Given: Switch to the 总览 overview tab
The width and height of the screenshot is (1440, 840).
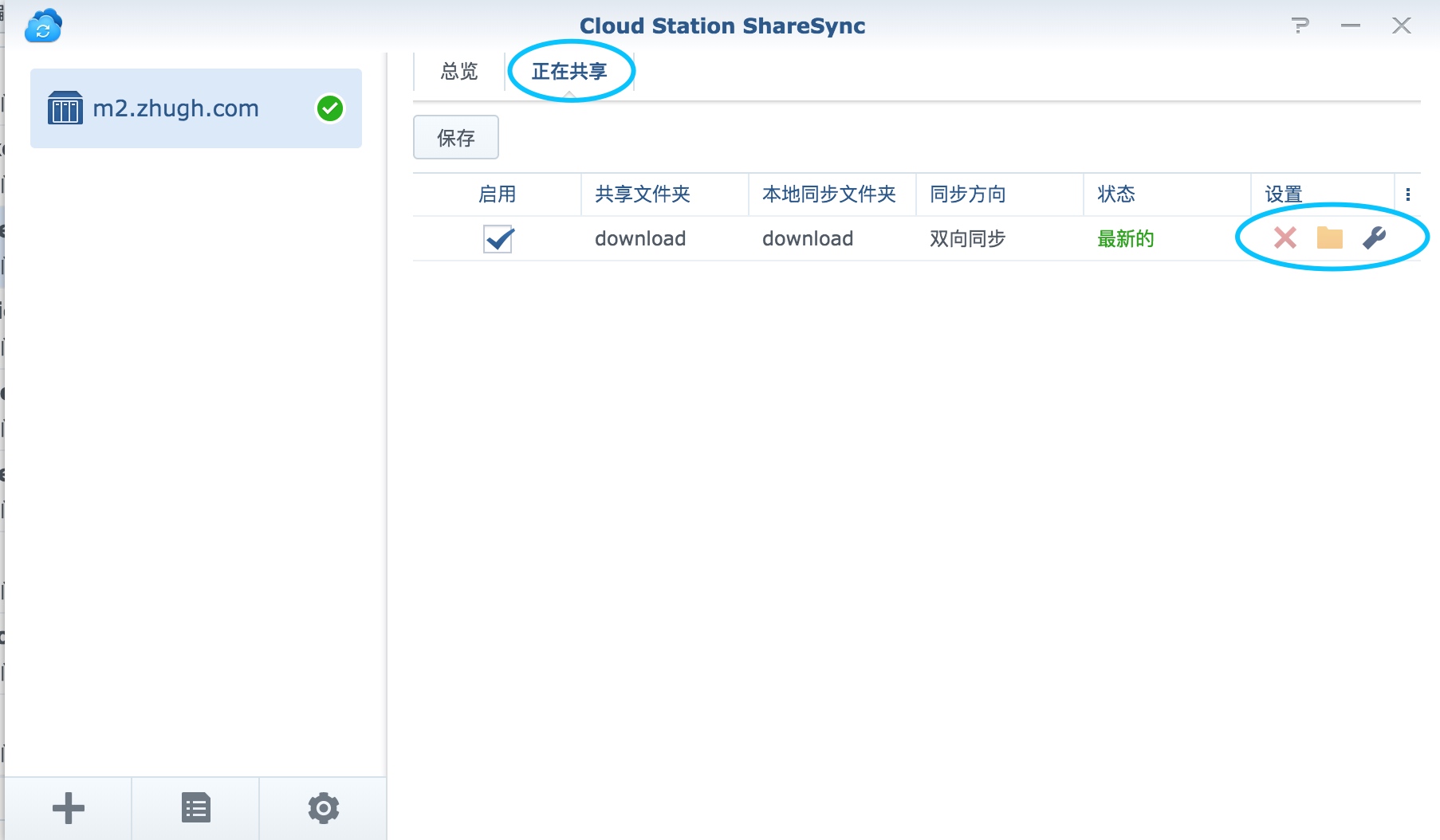Looking at the screenshot, I should coord(459,72).
